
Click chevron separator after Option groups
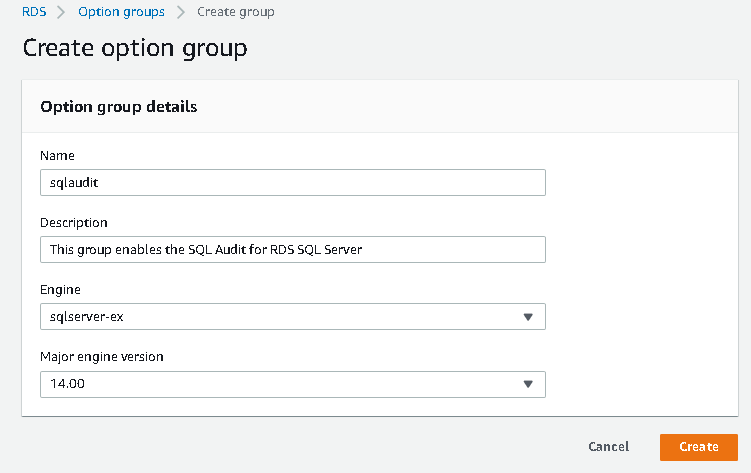pos(181,12)
